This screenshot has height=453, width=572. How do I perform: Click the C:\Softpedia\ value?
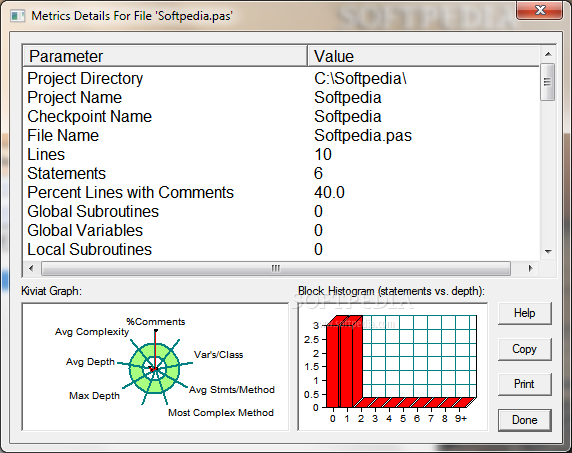[360, 78]
